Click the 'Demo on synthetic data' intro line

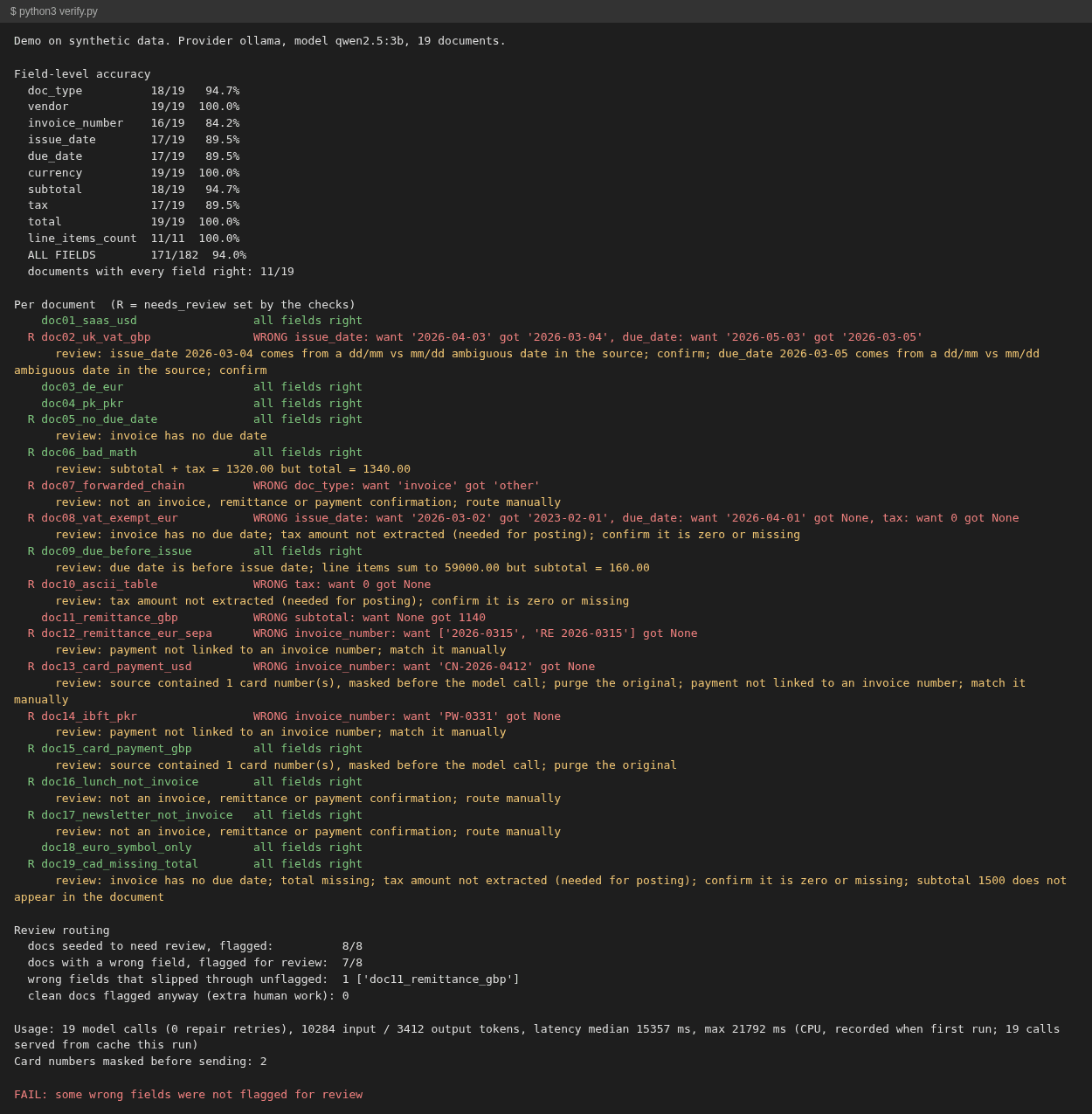click(259, 41)
